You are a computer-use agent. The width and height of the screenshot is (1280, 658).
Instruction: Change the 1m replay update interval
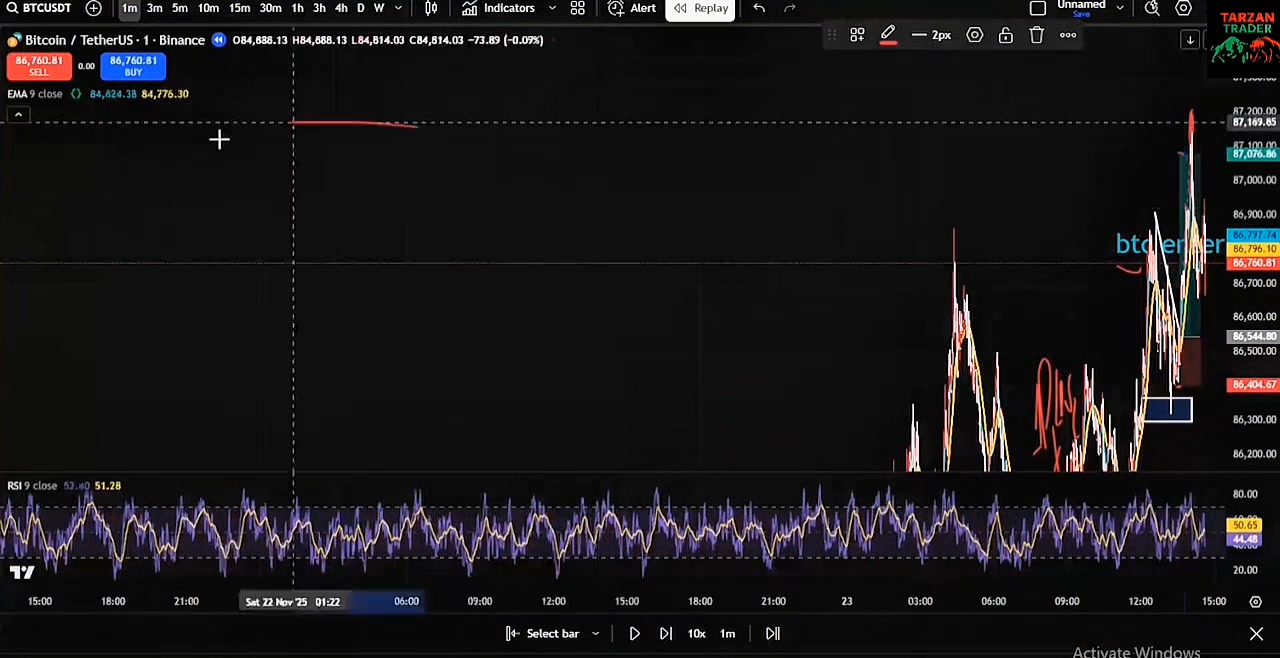[728, 633]
